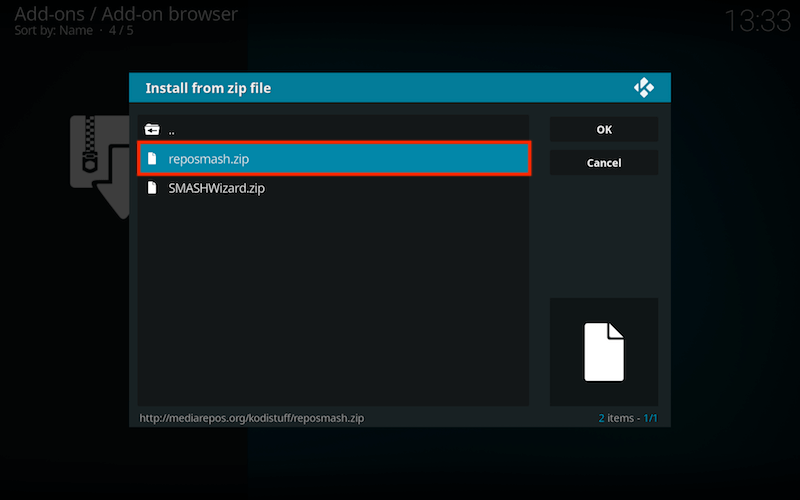800x500 pixels.
Task: Click the file icon beside SMASHWizard.zip
Action: pyautogui.click(x=152, y=188)
